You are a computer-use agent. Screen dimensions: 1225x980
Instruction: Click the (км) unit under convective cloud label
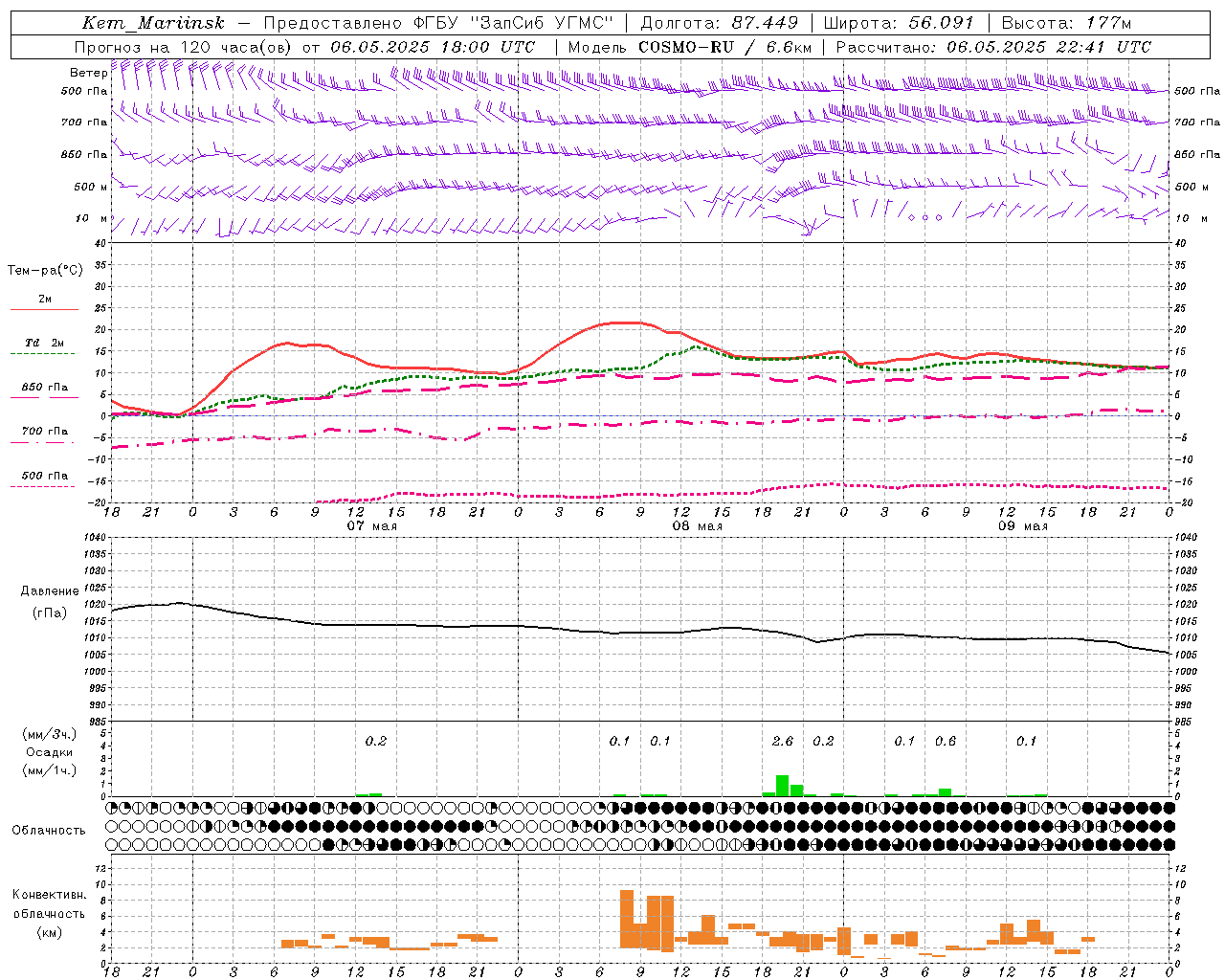pos(50,932)
